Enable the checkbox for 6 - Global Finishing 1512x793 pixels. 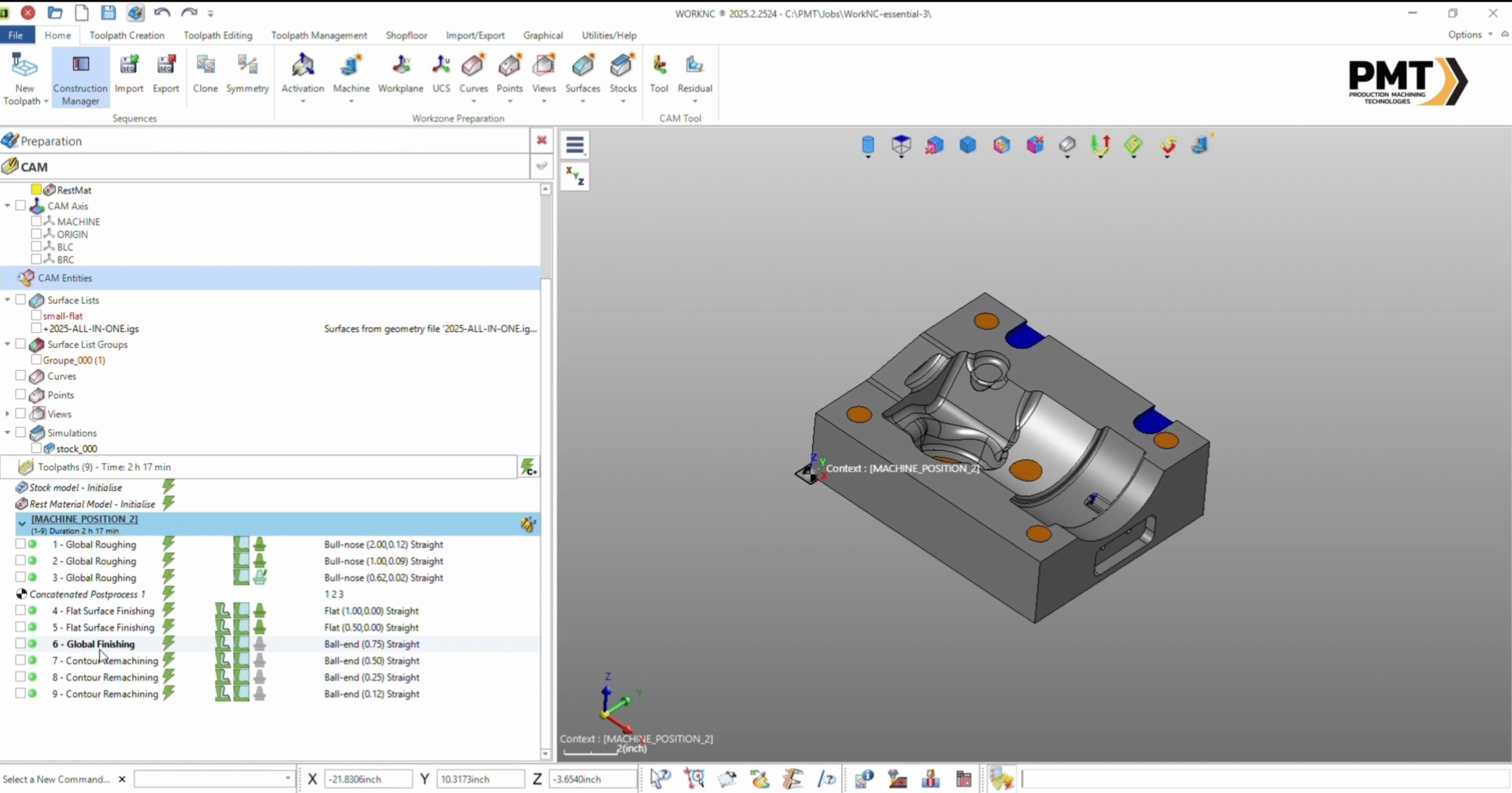coord(20,643)
